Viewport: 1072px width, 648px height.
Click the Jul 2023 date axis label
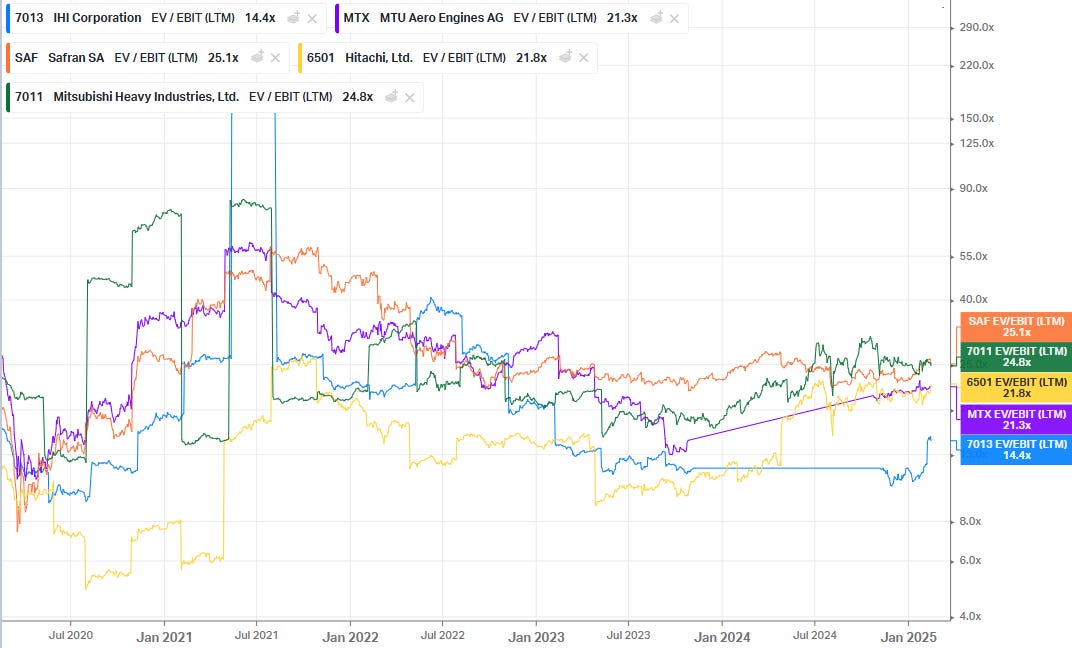pos(628,635)
